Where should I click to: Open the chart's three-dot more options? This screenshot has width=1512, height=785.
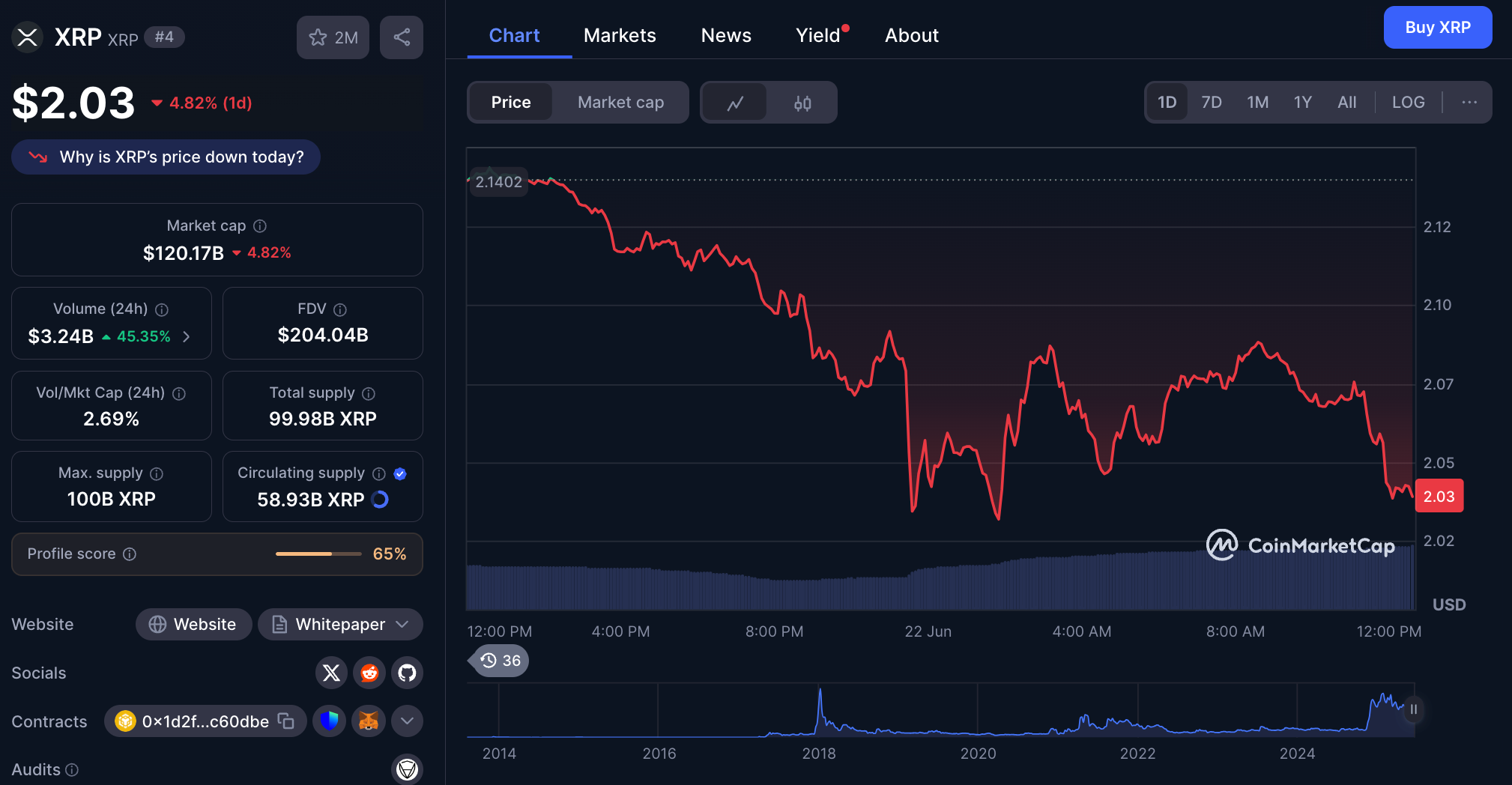tap(1469, 102)
